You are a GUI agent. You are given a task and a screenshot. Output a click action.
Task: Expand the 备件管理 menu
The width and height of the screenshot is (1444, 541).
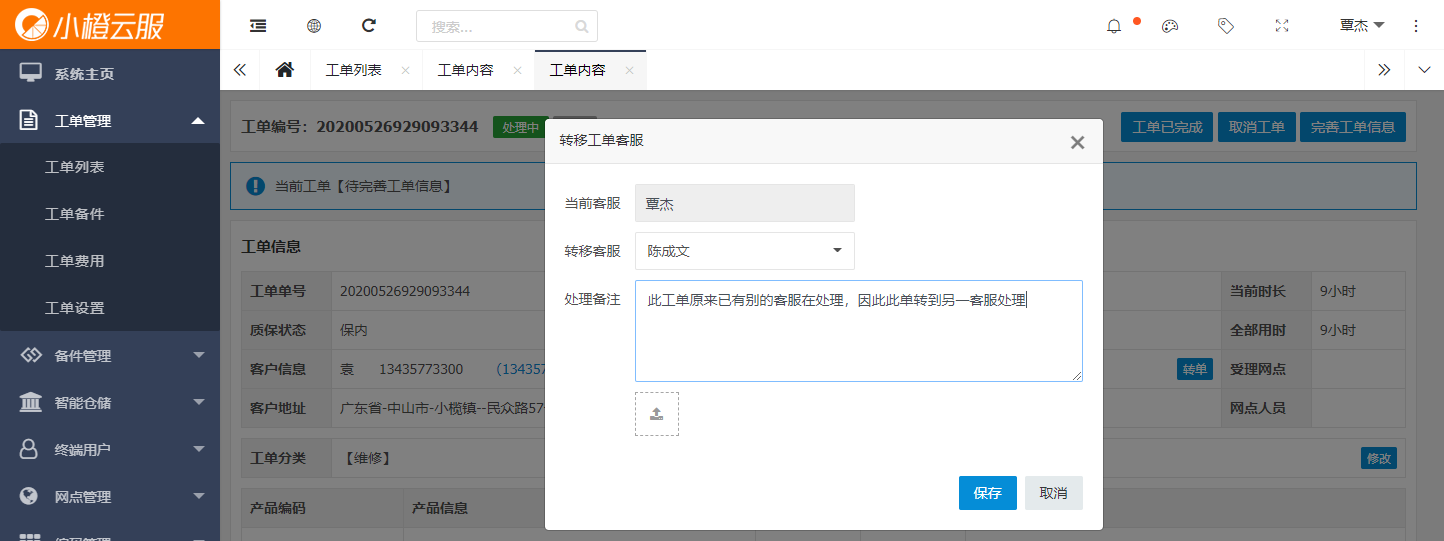[198, 355]
